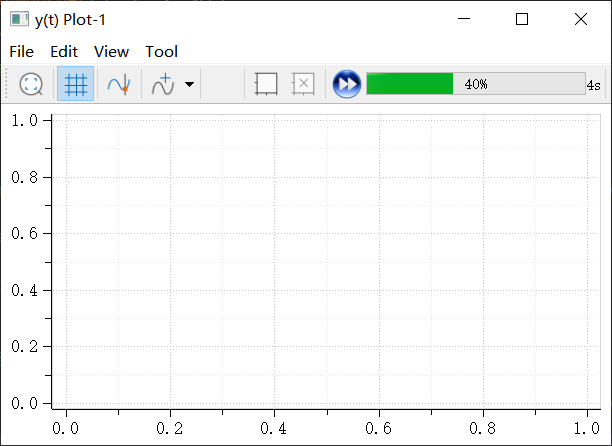Click the add curve icon
The width and height of the screenshot is (612, 446).
[x=163, y=84]
